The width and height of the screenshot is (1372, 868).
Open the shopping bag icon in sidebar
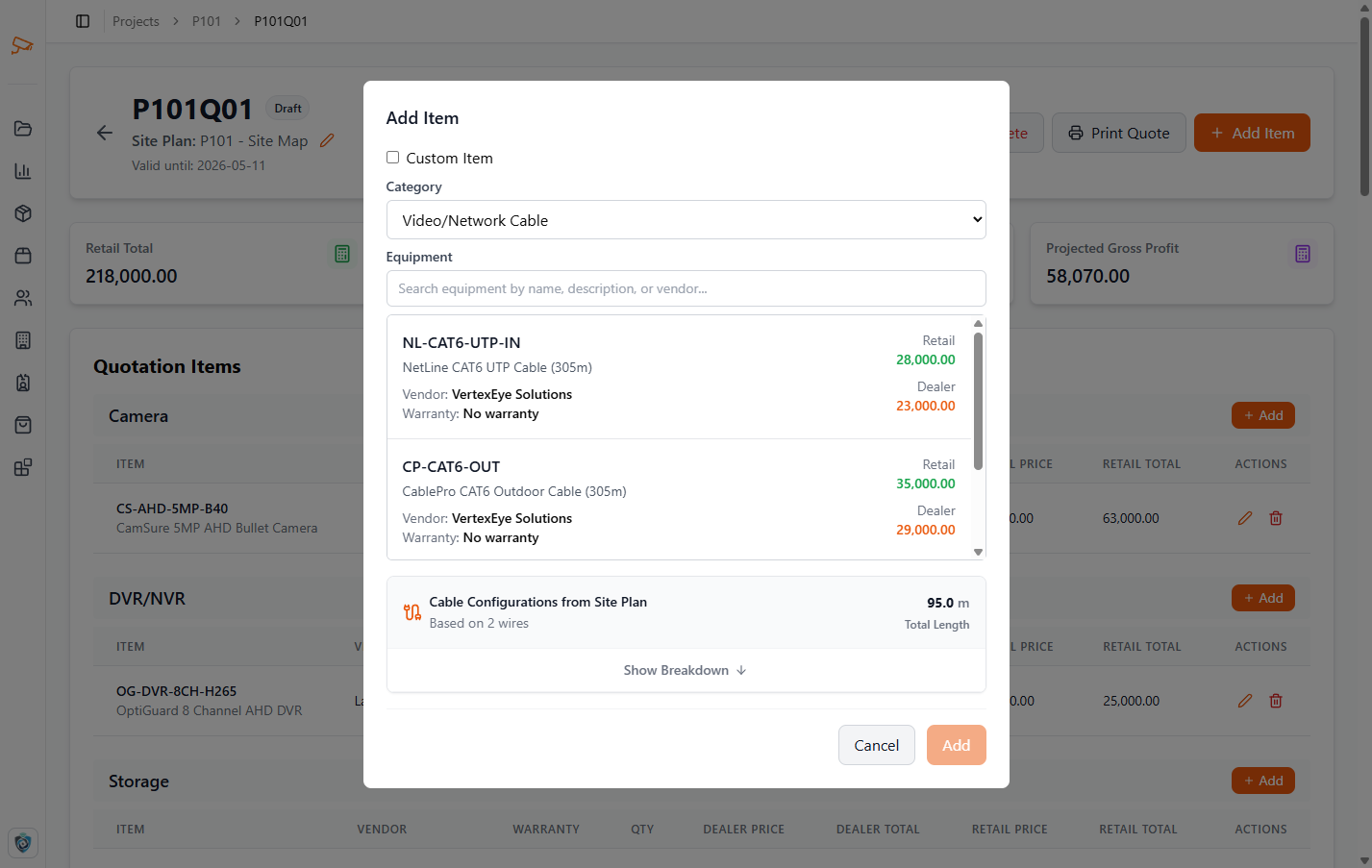tap(23, 425)
